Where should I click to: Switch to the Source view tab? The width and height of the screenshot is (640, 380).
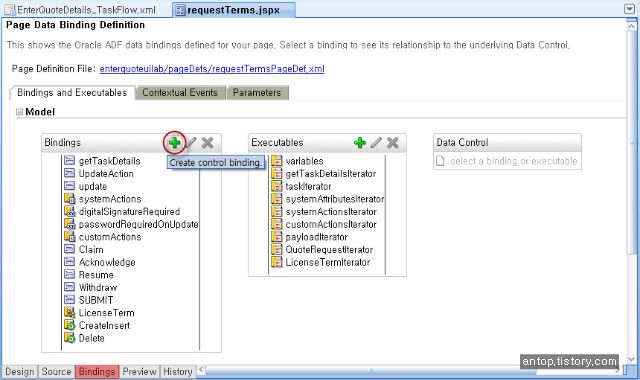click(x=56, y=371)
